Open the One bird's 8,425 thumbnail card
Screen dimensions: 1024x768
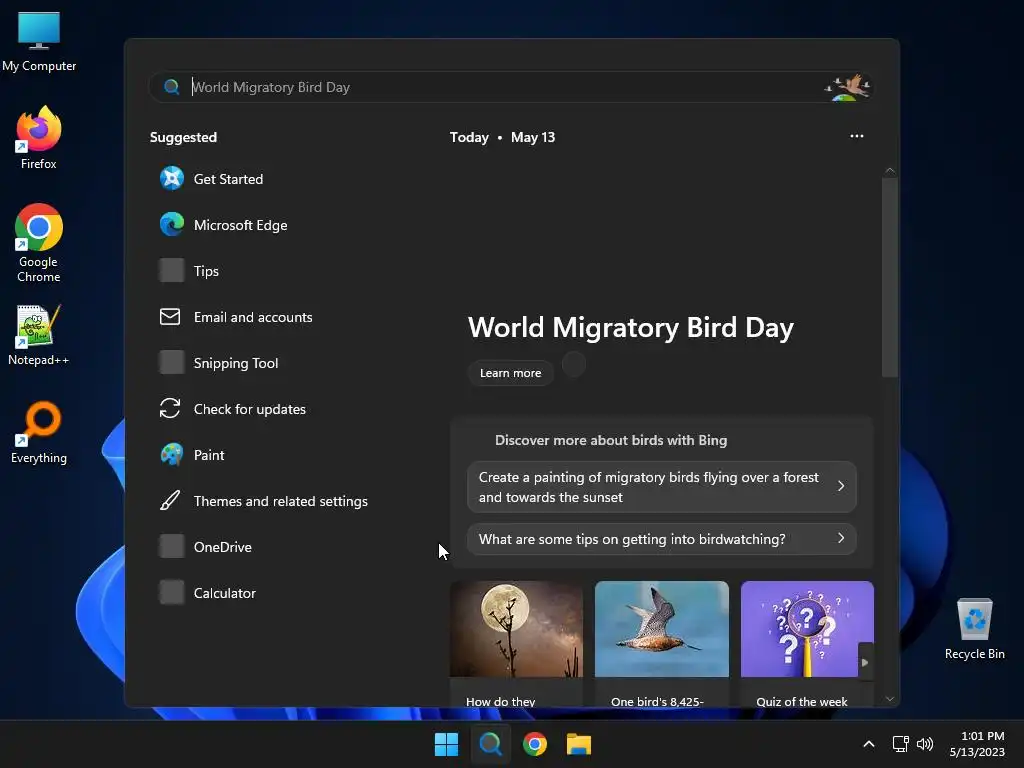click(662, 644)
